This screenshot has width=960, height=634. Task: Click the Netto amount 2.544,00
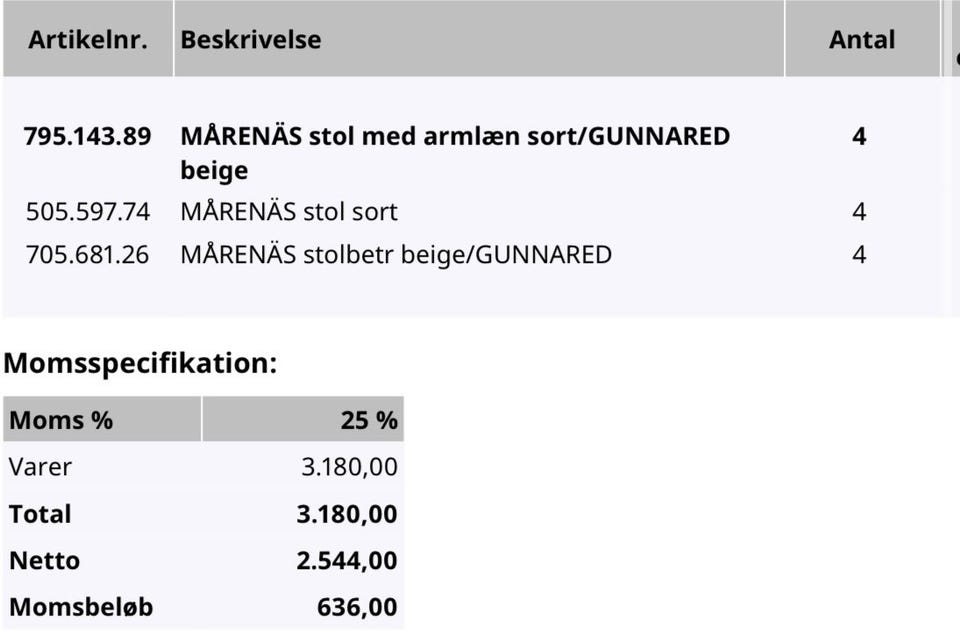click(x=347, y=561)
